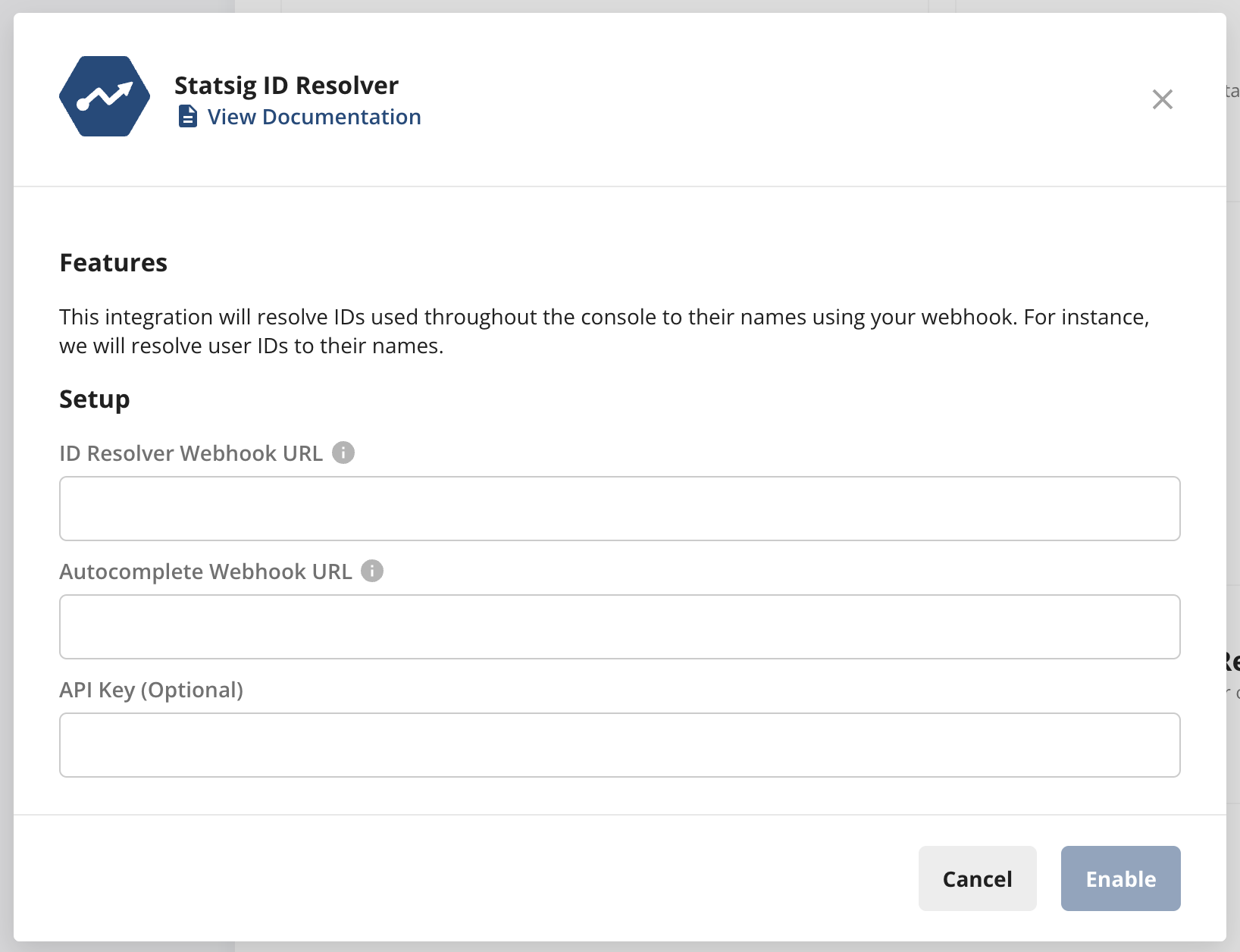Open the Statsig ID Resolver documentation
Viewport: 1240px width, 952px height.
click(314, 117)
